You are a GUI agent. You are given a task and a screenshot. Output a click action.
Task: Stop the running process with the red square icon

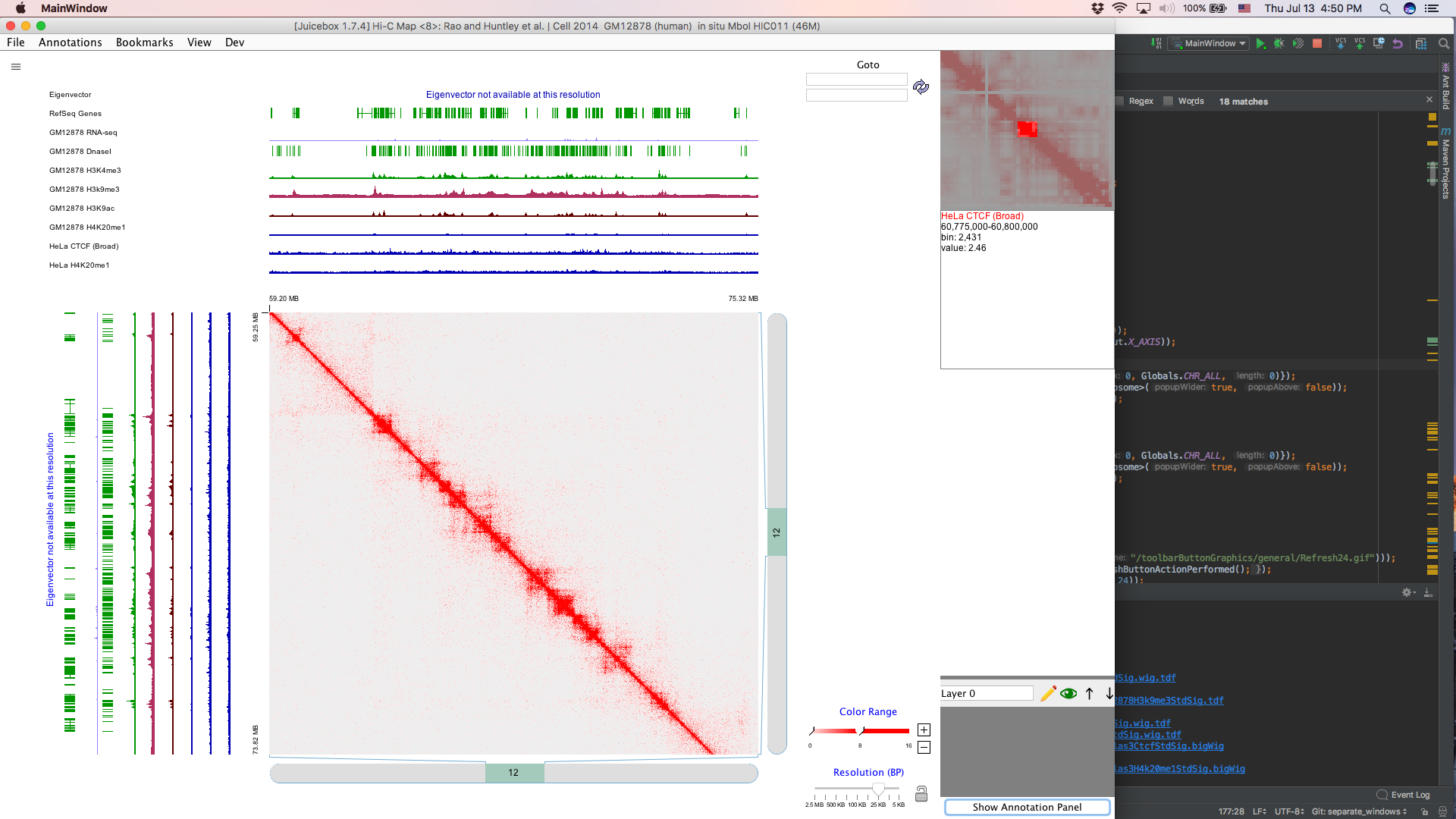[1318, 43]
